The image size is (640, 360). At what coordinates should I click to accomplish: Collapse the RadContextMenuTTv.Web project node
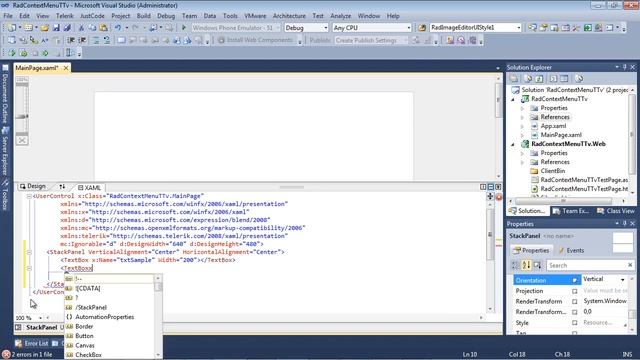point(513,144)
